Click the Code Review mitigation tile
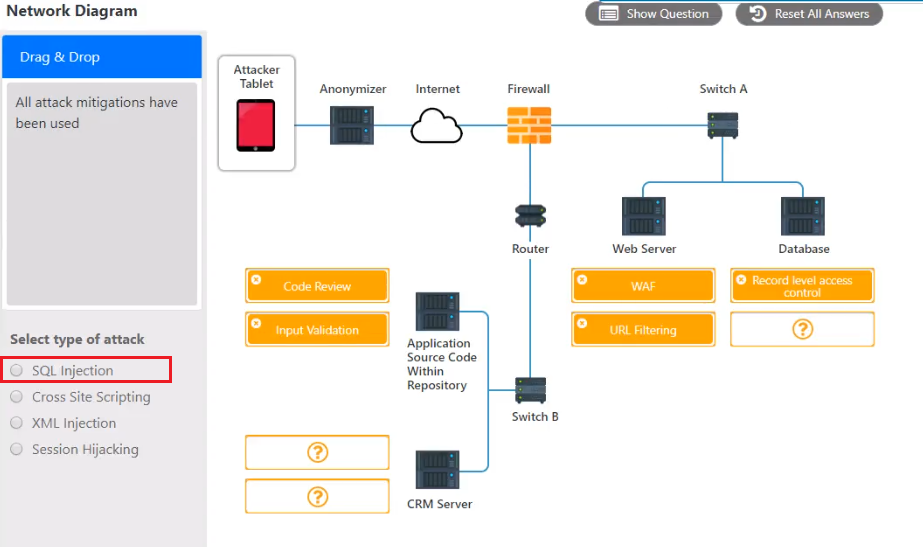The height and width of the screenshot is (547, 923). (317, 286)
